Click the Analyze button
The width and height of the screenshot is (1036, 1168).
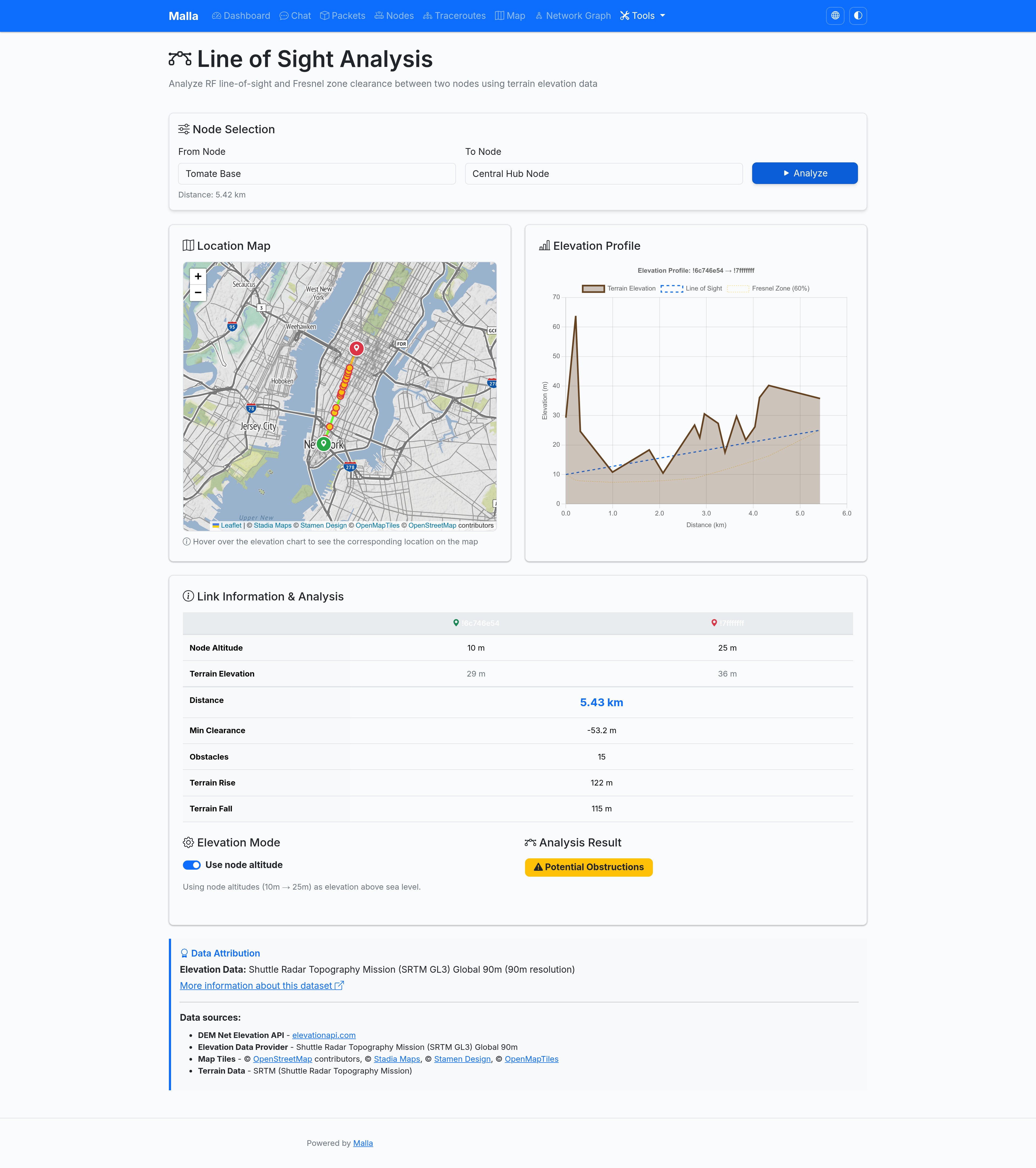pyautogui.click(x=805, y=173)
